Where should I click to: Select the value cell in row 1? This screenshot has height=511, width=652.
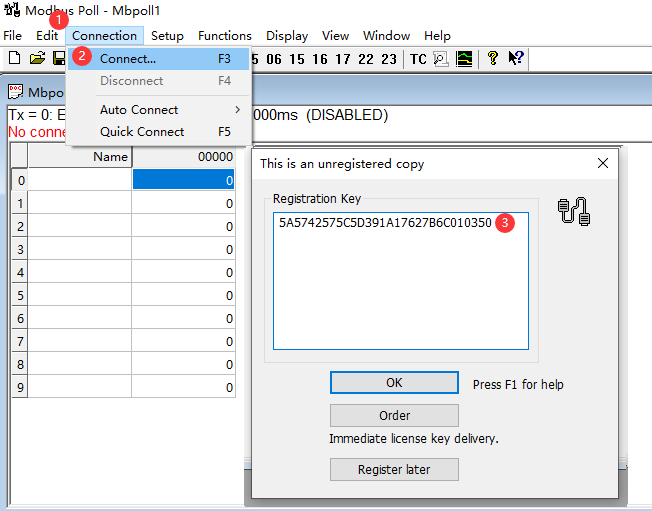click(x=183, y=203)
